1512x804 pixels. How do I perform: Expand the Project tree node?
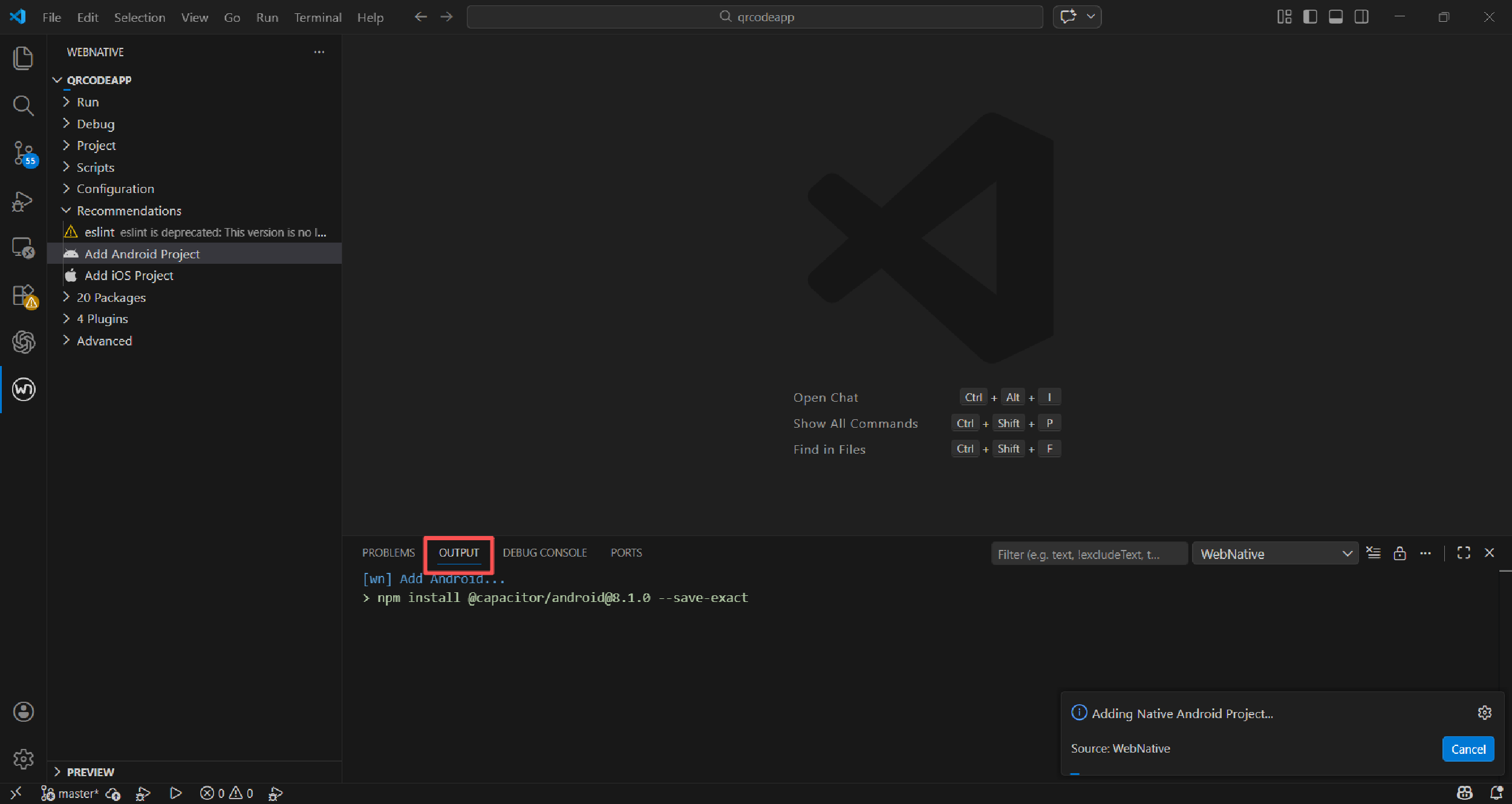point(67,145)
